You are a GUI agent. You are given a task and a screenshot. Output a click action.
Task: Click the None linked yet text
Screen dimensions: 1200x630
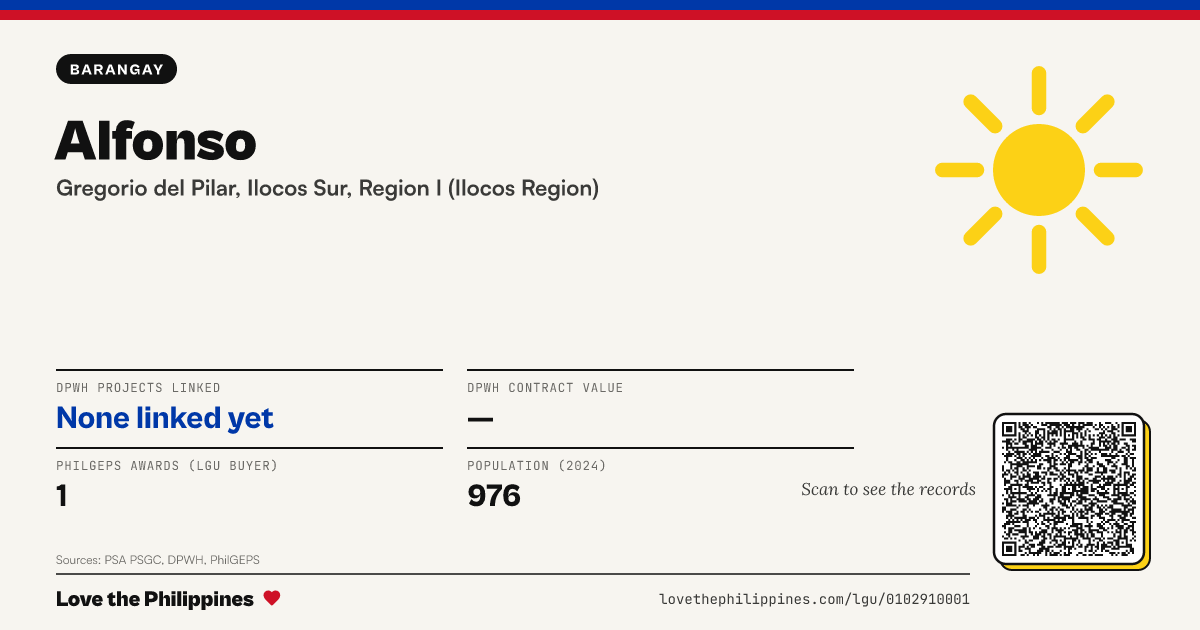pyautogui.click(x=165, y=418)
